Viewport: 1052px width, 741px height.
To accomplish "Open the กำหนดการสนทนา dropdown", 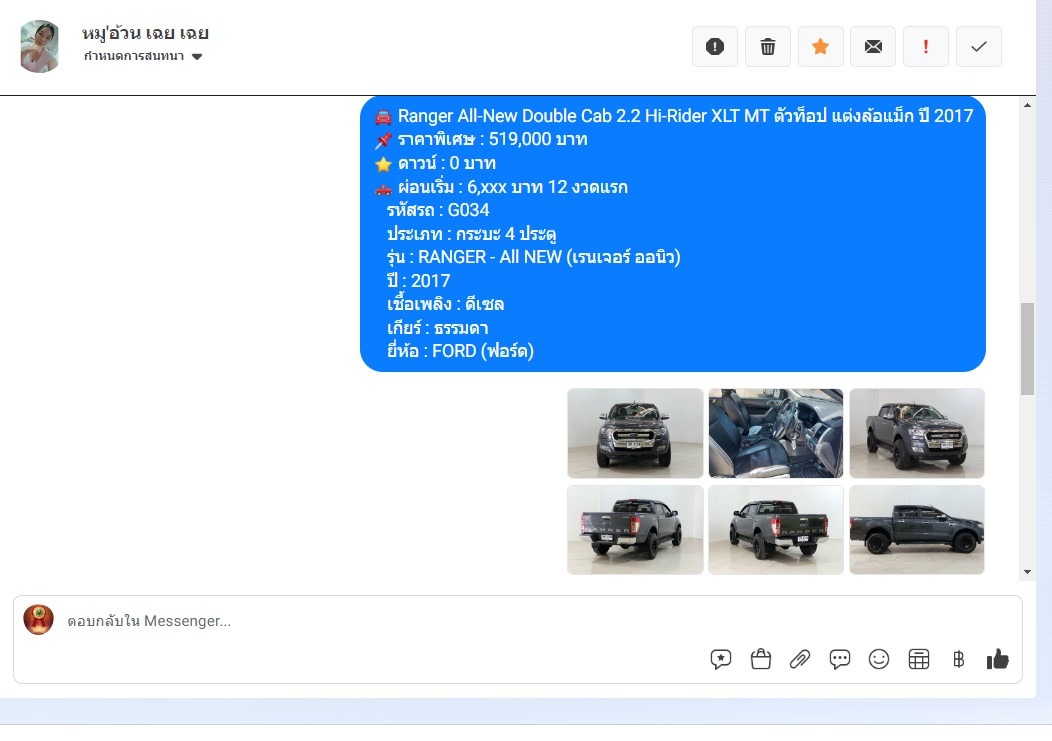I will click(x=143, y=56).
